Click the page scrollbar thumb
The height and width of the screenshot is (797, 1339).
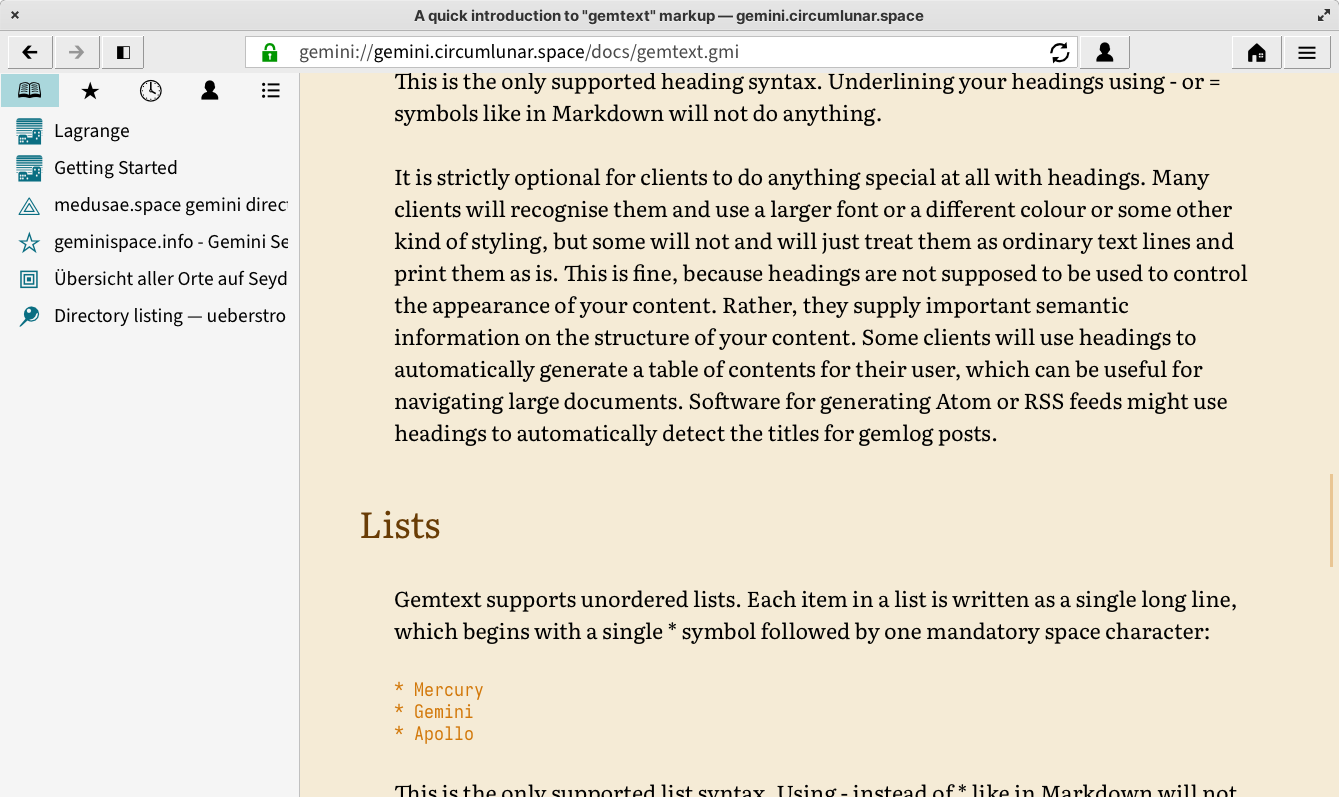click(1332, 520)
